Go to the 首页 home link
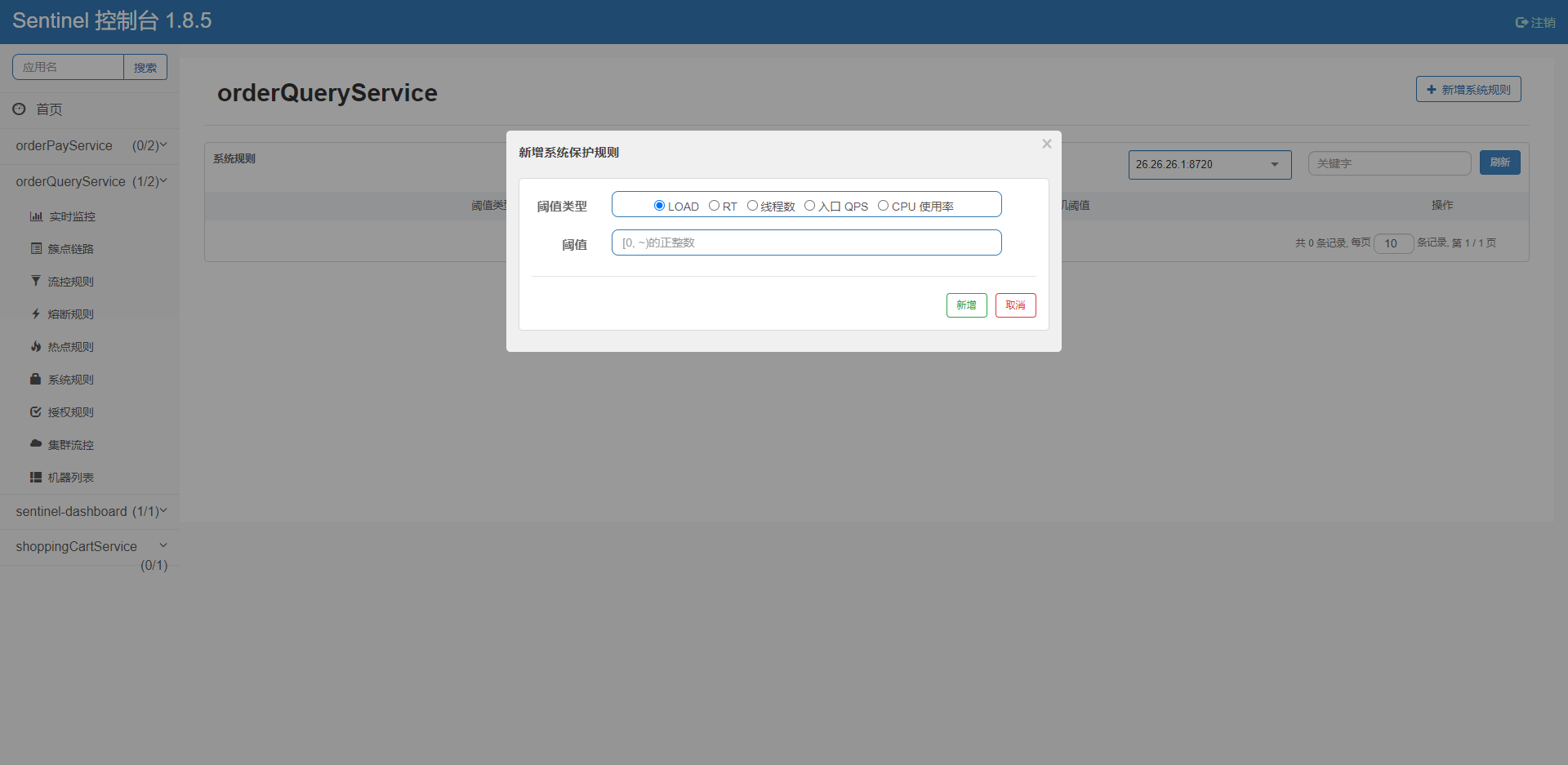The width and height of the screenshot is (1568, 765). [x=49, y=109]
